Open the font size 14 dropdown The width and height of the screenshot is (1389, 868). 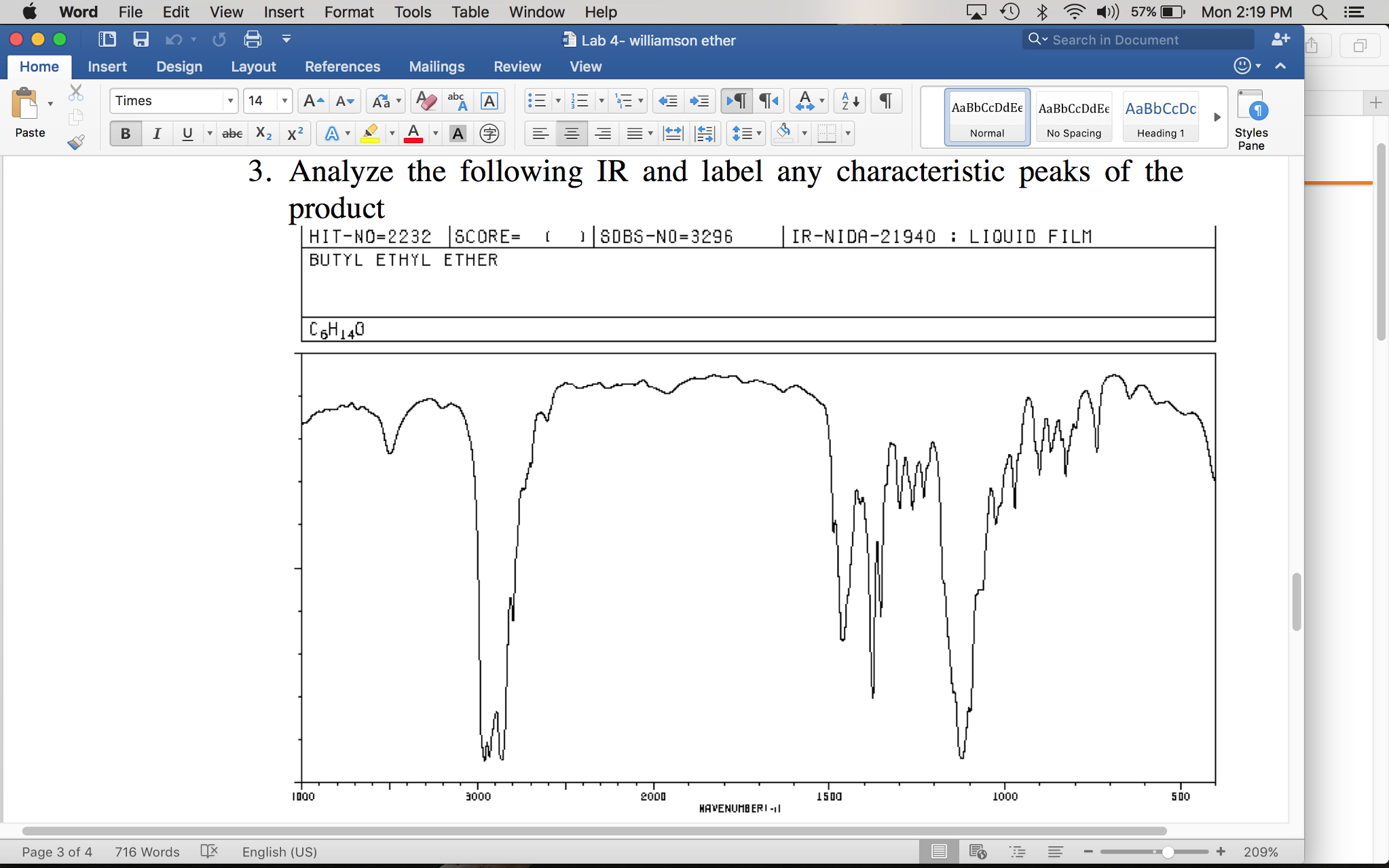point(284,101)
